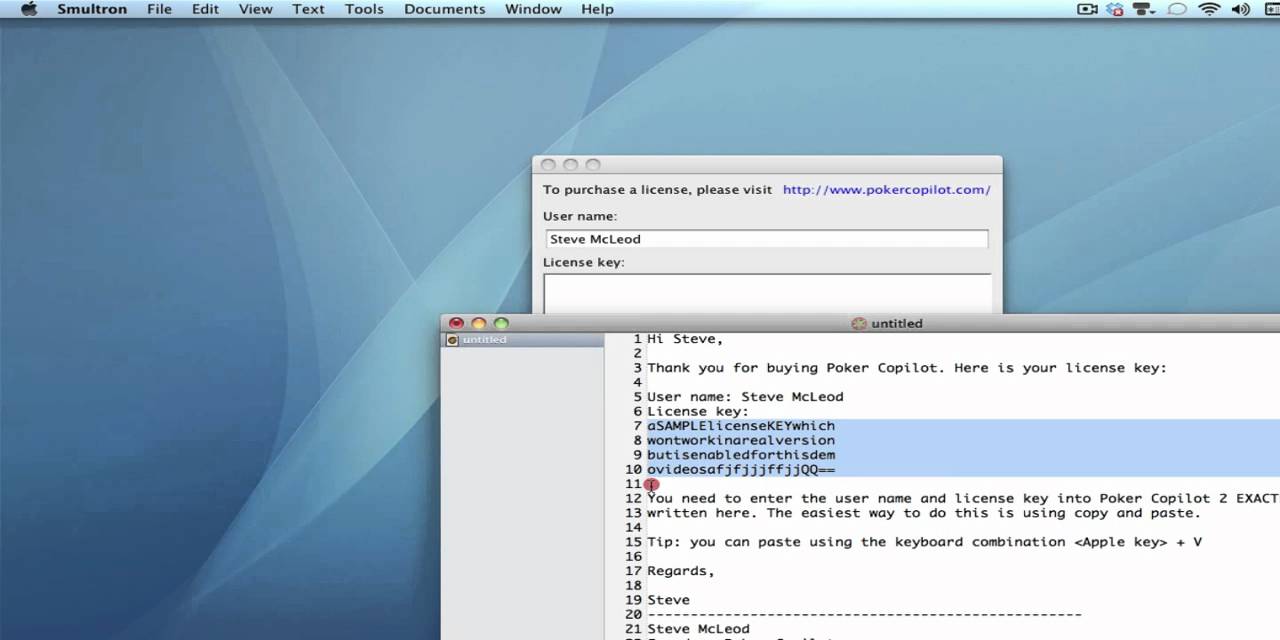Click into the License key text area
This screenshot has width=1280, height=640.
coord(767,294)
